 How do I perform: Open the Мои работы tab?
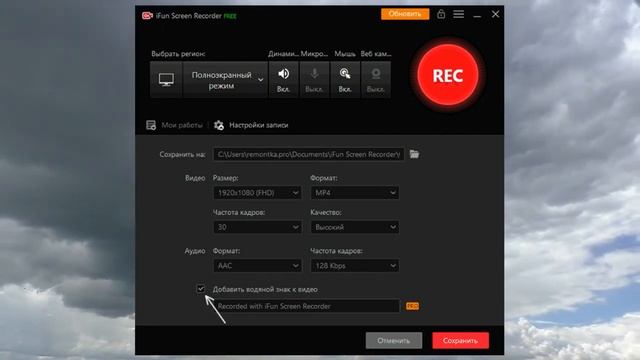coord(182,125)
